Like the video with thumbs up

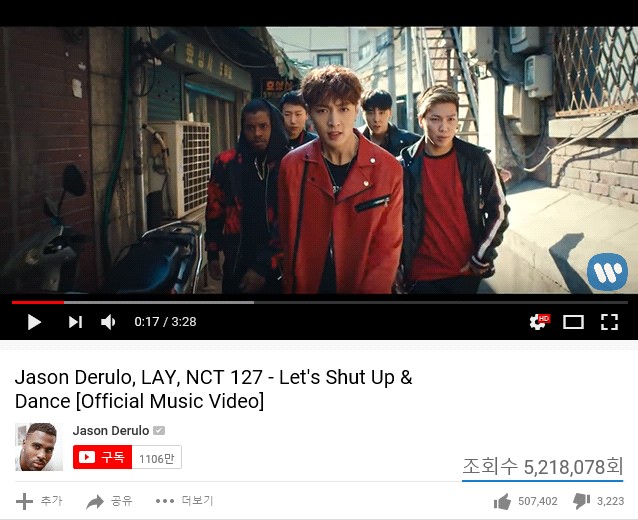point(502,501)
